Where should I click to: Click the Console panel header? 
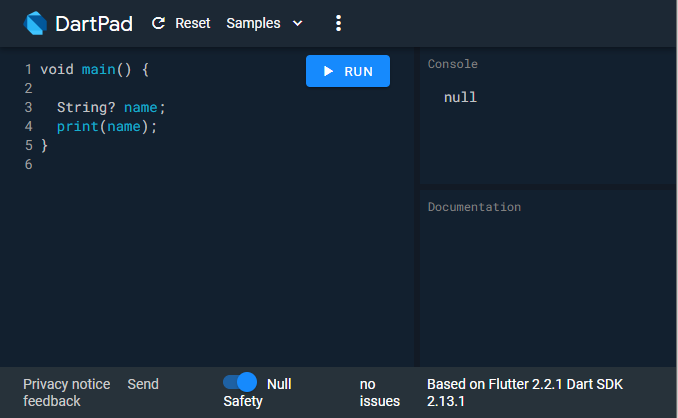tap(453, 64)
